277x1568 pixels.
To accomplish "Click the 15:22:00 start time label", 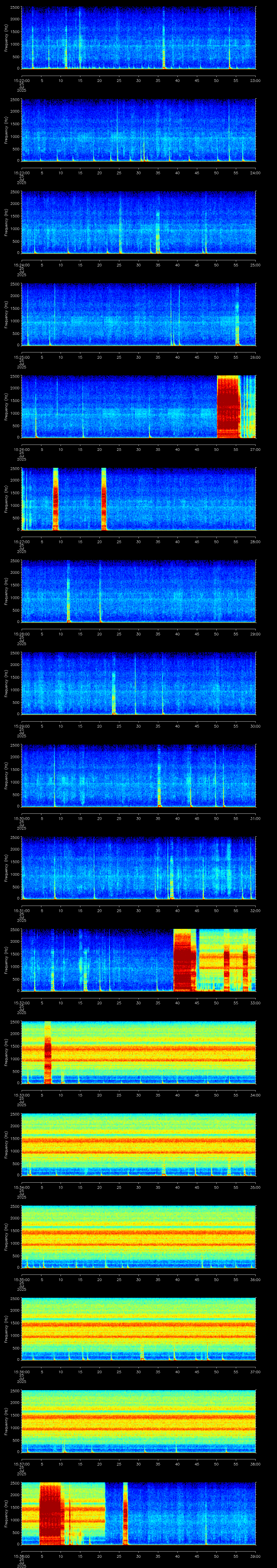I will pos(21,80).
